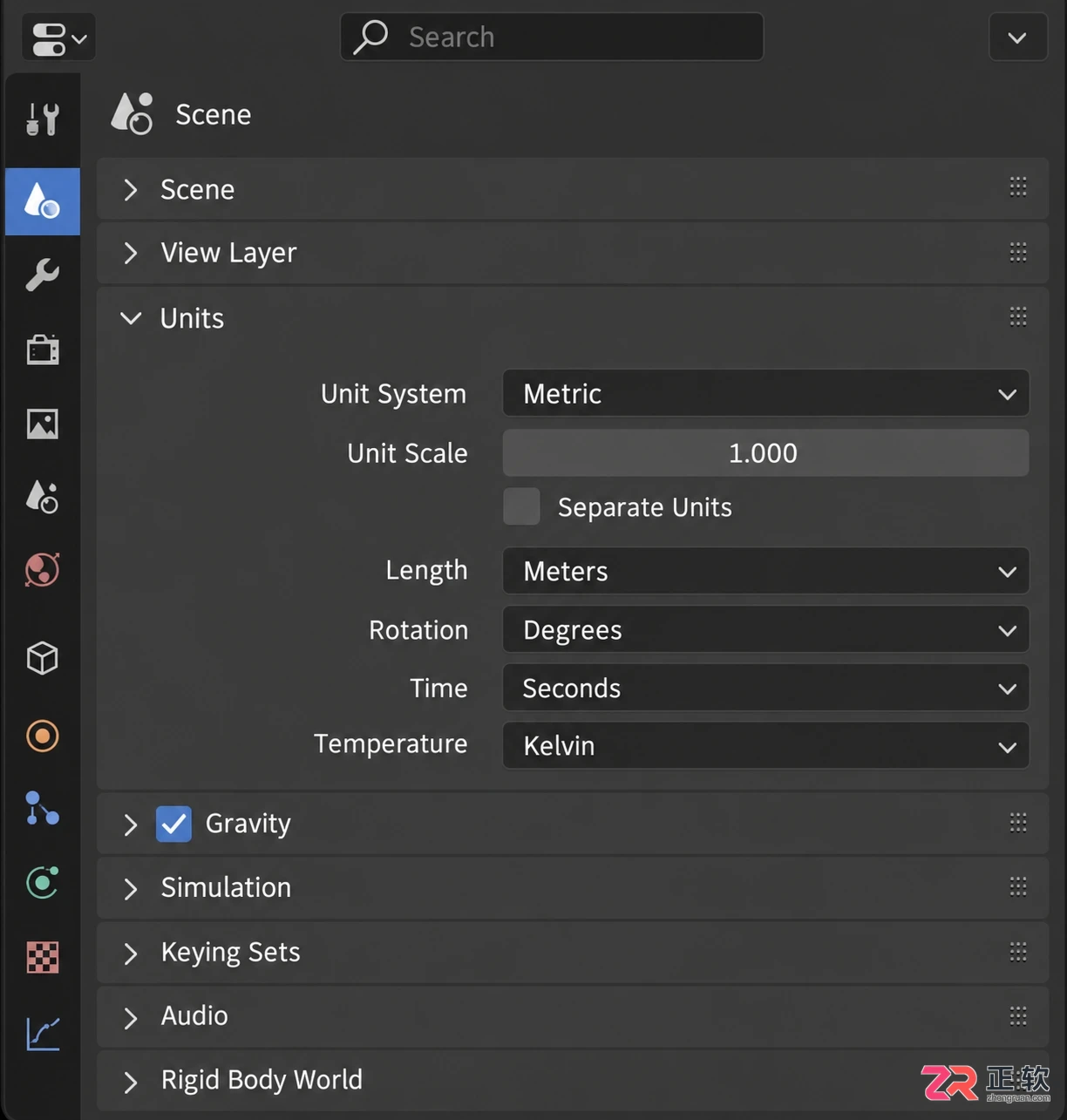Click the Keying Sets panel drag handle
Image resolution: width=1067 pixels, height=1120 pixels.
(x=1018, y=951)
